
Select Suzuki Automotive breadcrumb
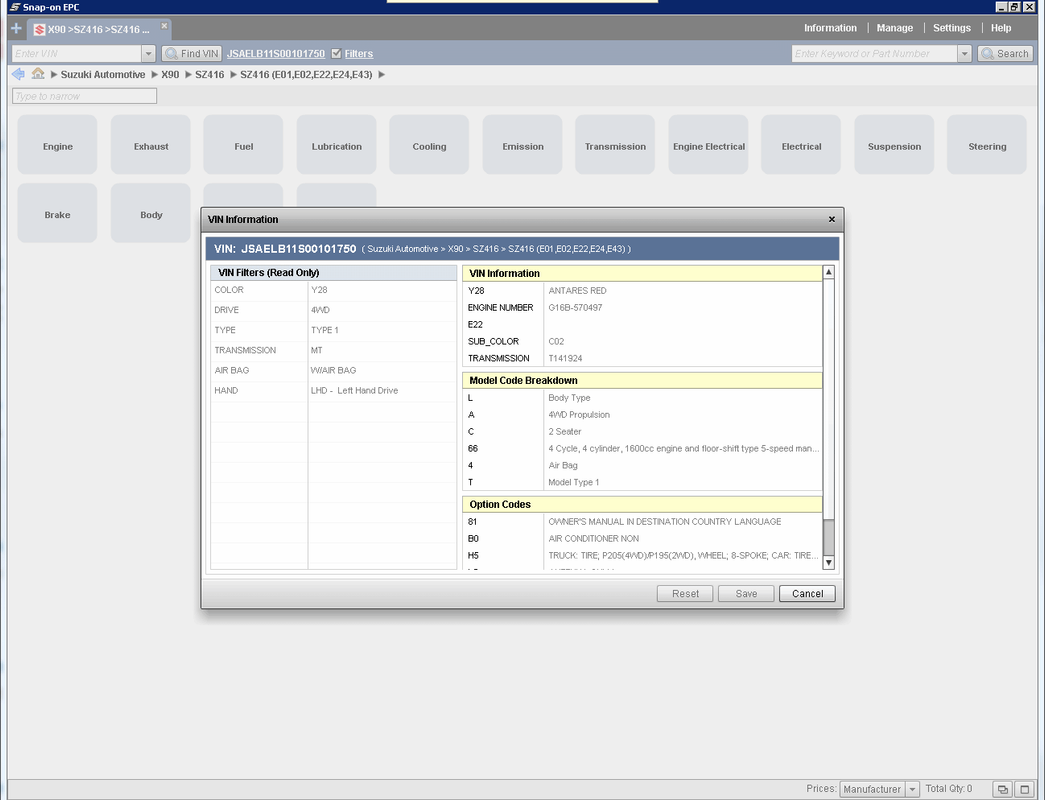pos(103,75)
